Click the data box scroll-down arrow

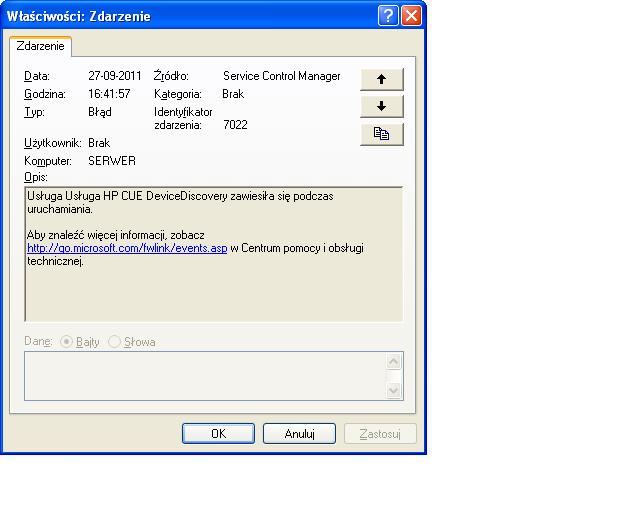[x=393, y=390]
